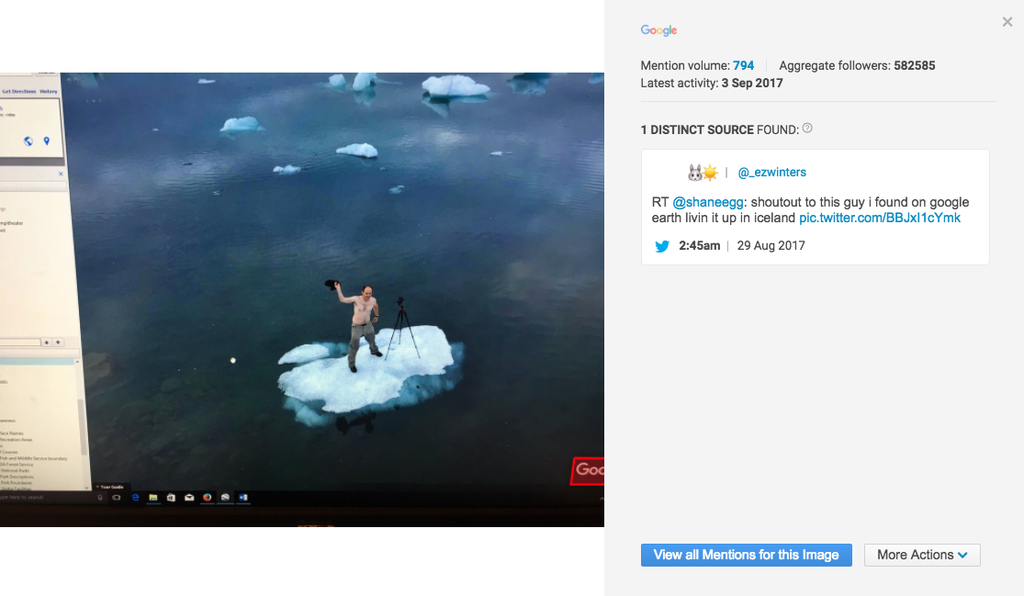This screenshot has height=596, width=1024.
Task: Click the mention volume number 794
Action: pyautogui.click(x=743, y=66)
